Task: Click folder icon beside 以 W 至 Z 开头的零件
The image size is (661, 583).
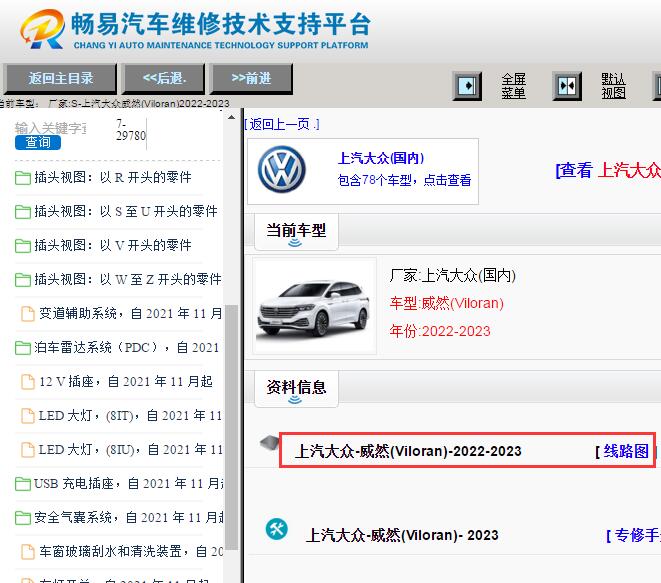Action: [x=23, y=280]
